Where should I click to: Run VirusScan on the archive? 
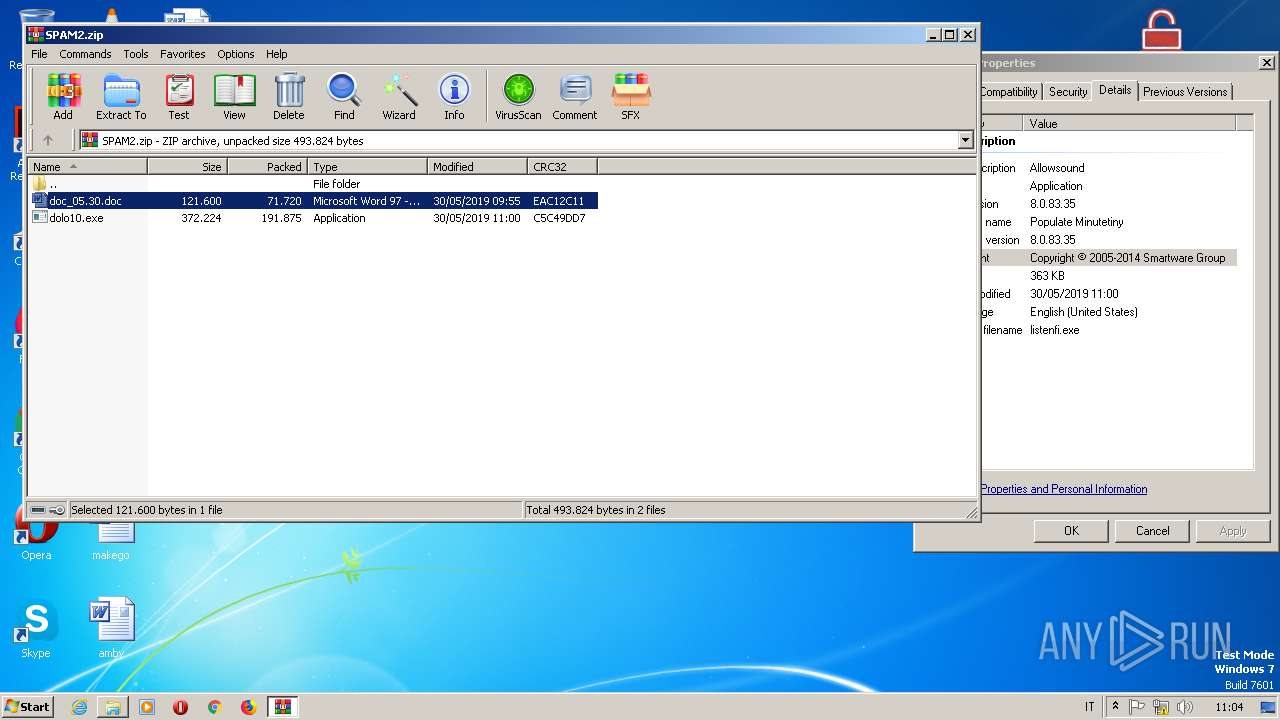click(x=518, y=97)
